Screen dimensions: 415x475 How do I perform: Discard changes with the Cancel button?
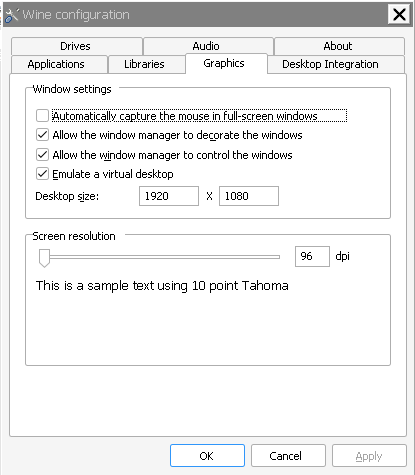[288, 456]
